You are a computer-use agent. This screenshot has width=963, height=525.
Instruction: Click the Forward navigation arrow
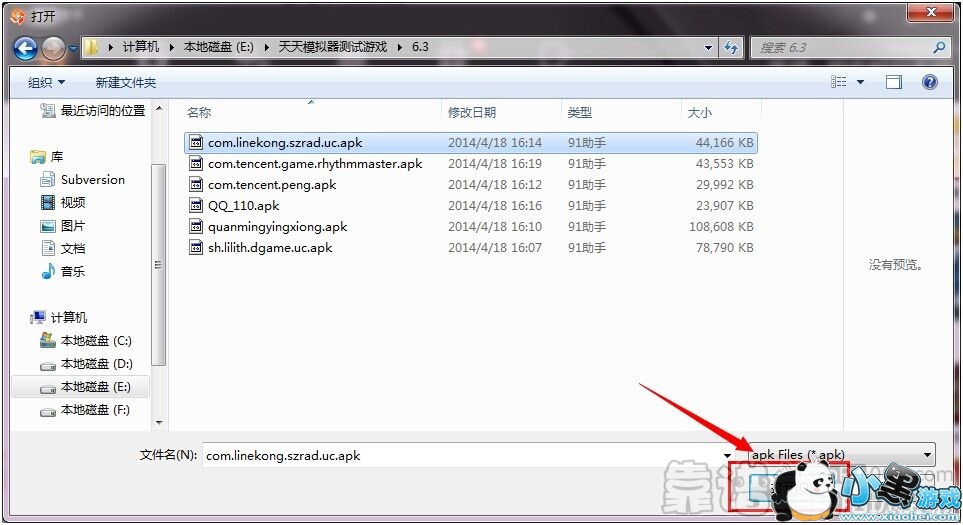click(53, 48)
